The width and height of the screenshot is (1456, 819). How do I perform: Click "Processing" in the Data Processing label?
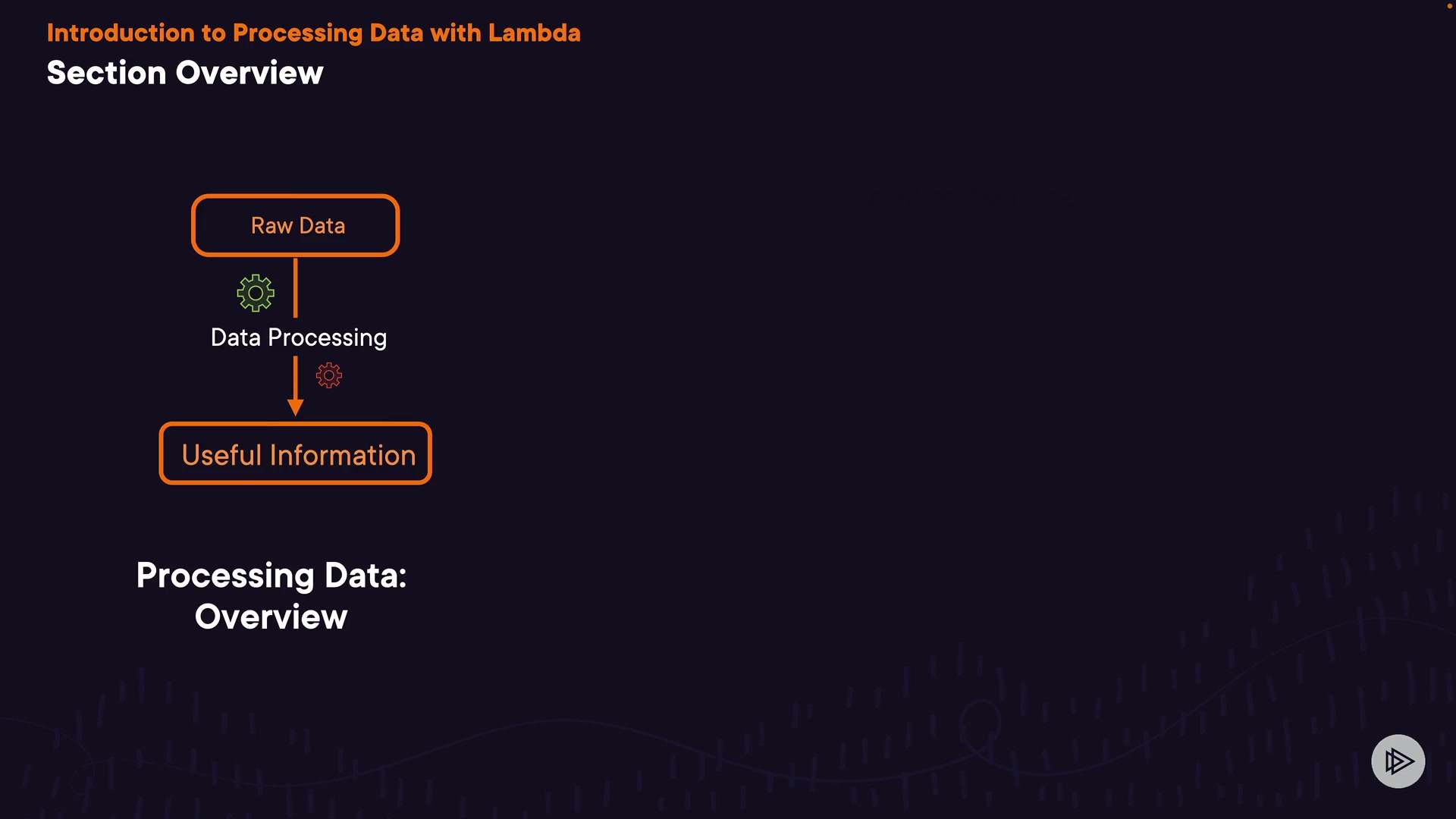click(327, 337)
